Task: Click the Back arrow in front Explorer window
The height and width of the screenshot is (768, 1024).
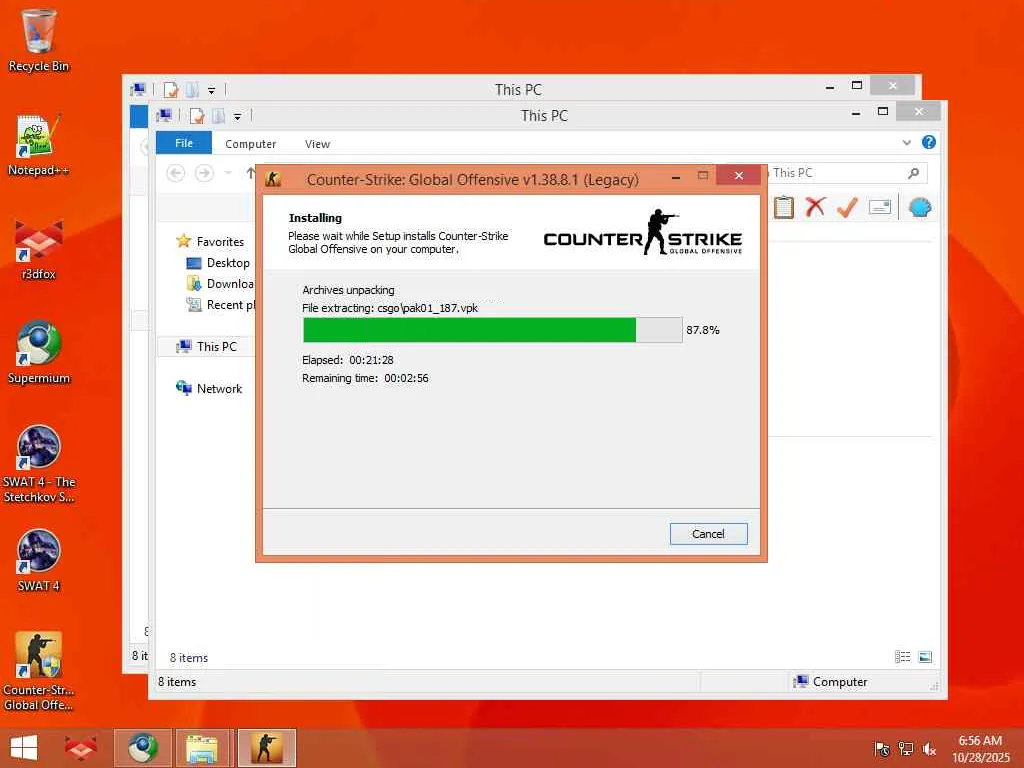Action: pos(176,173)
